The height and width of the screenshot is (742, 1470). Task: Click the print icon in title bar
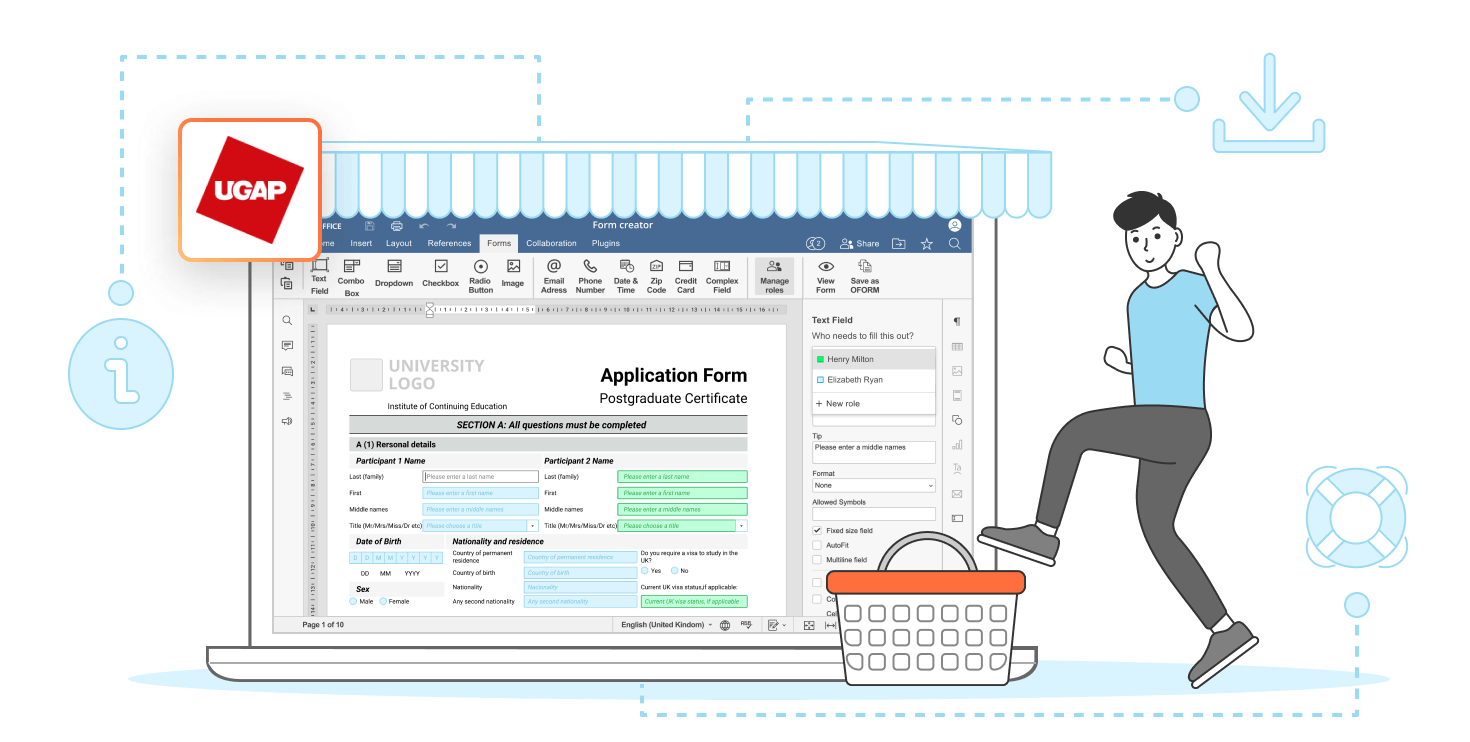[x=397, y=226]
